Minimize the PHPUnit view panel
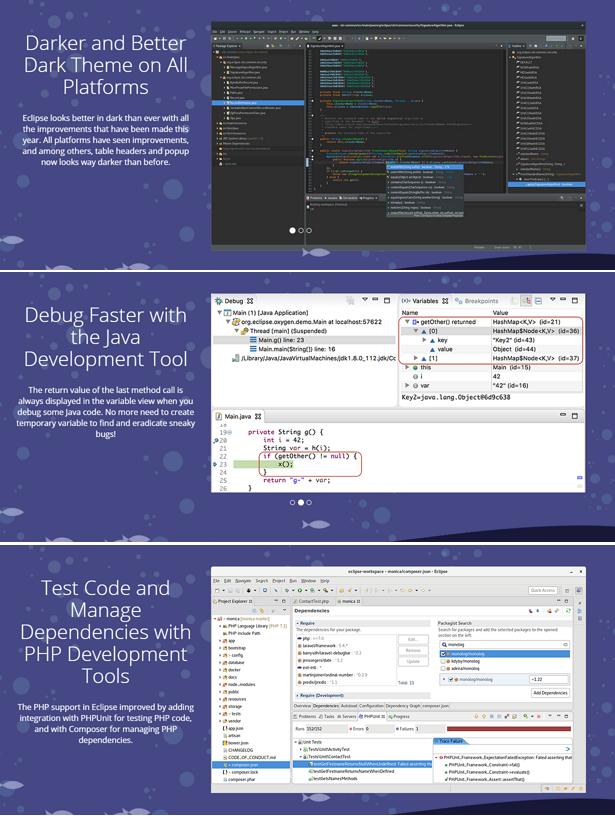The height and width of the screenshot is (822, 615). (559, 716)
